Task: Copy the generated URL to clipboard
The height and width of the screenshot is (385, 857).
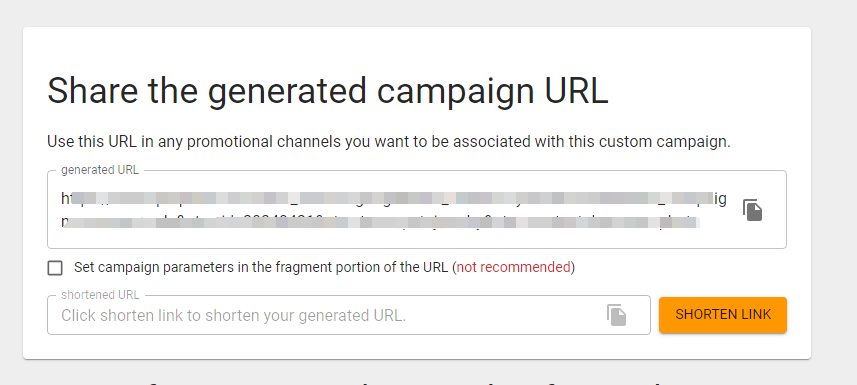Action: tap(752, 210)
